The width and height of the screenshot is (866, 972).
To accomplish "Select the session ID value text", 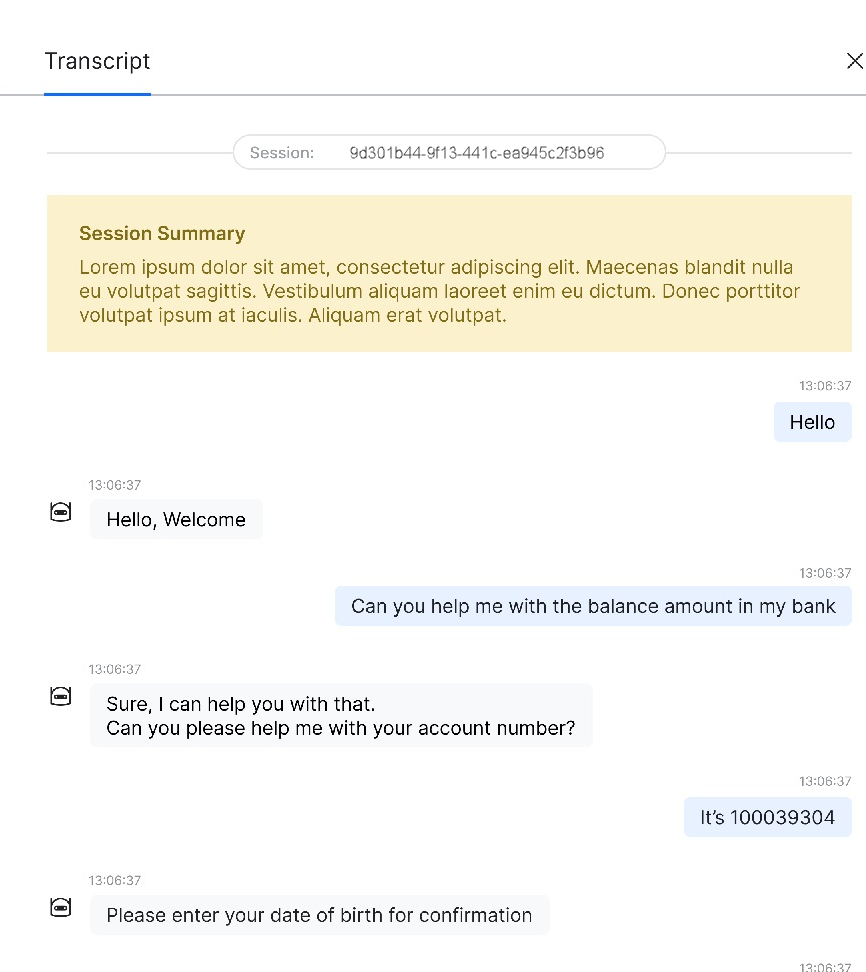I will (x=476, y=153).
